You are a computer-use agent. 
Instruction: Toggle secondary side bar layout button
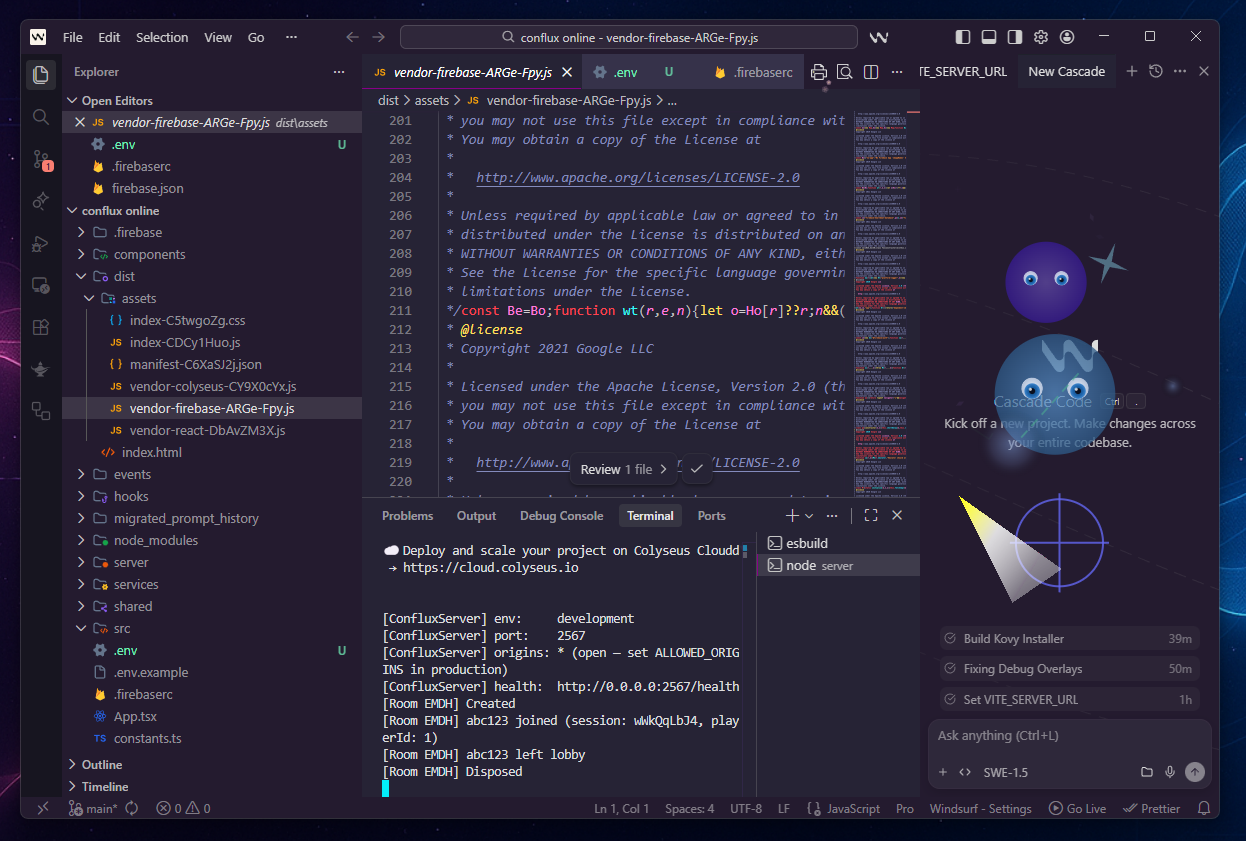point(1015,37)
